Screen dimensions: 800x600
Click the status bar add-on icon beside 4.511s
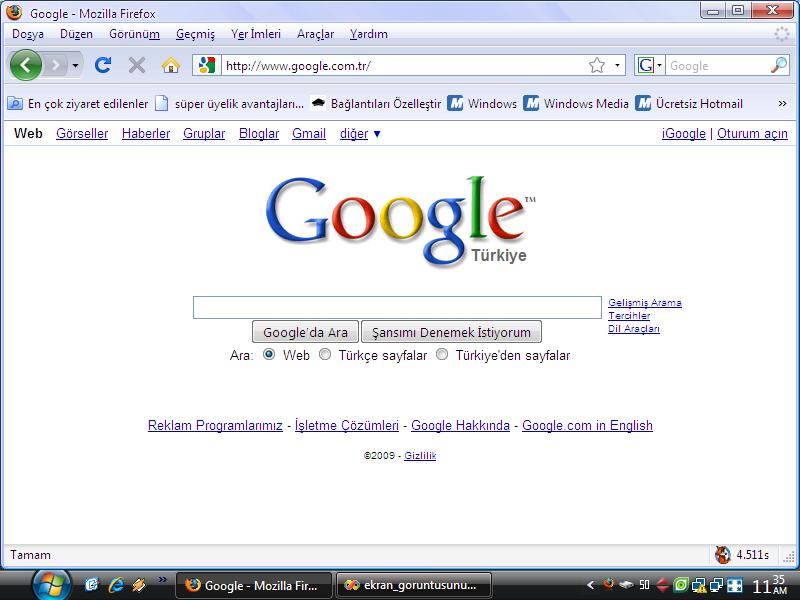[x=722, y=555]
